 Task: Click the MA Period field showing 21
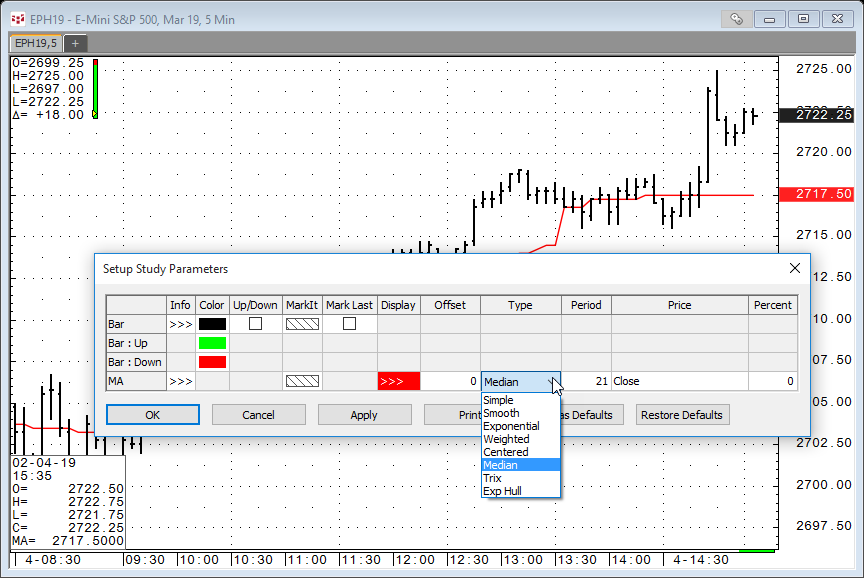585,381
